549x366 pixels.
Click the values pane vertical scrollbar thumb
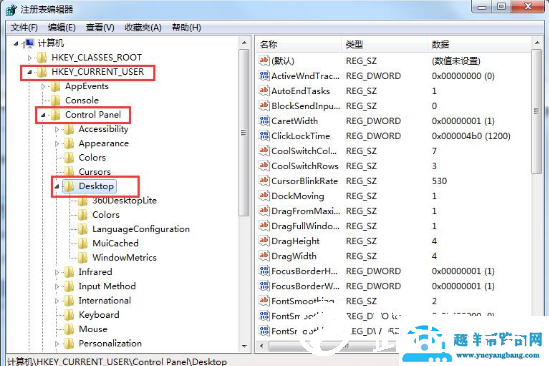pos(537,111)
